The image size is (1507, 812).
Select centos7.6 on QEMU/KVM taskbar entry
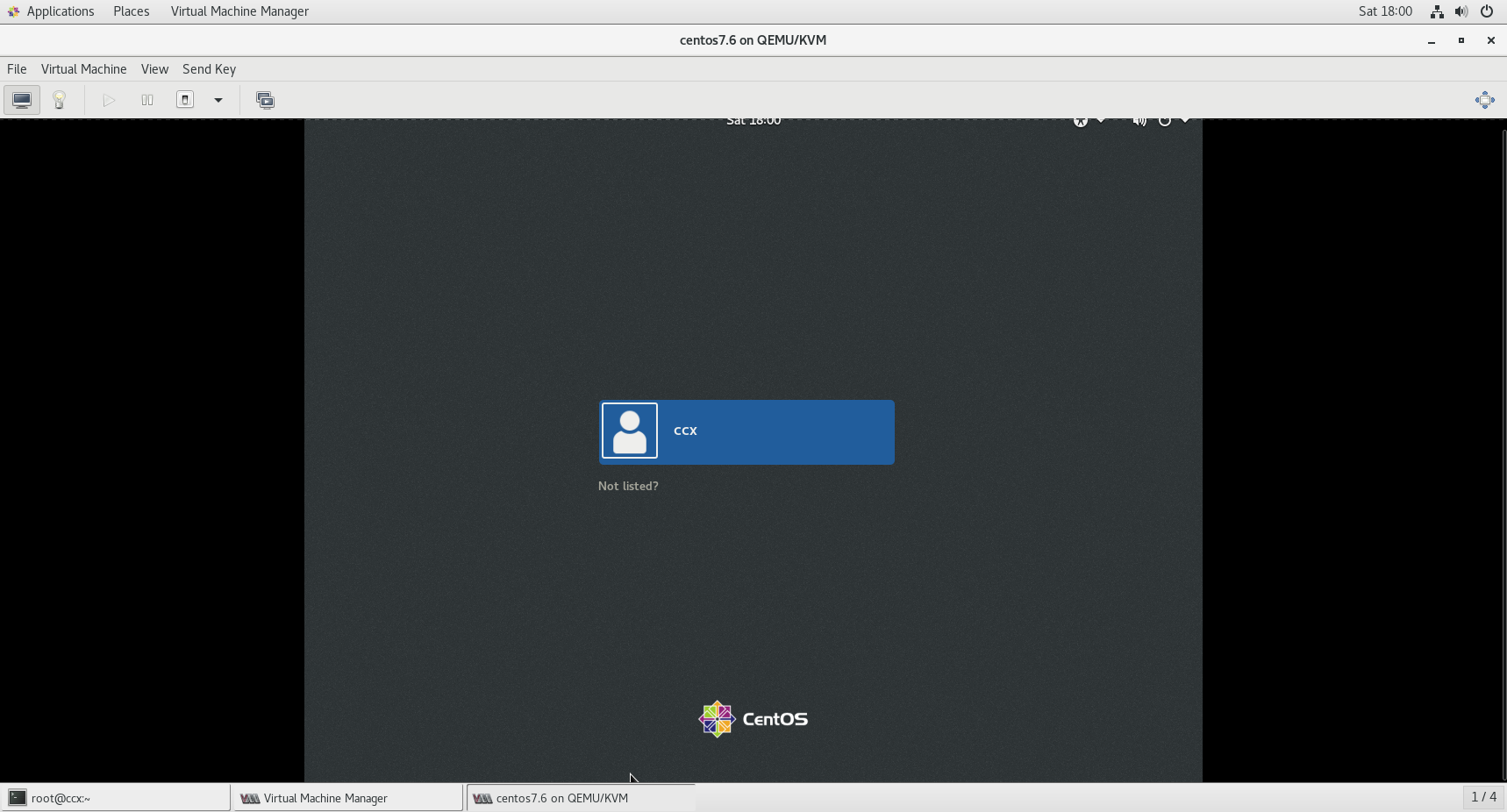pos(581,798)
